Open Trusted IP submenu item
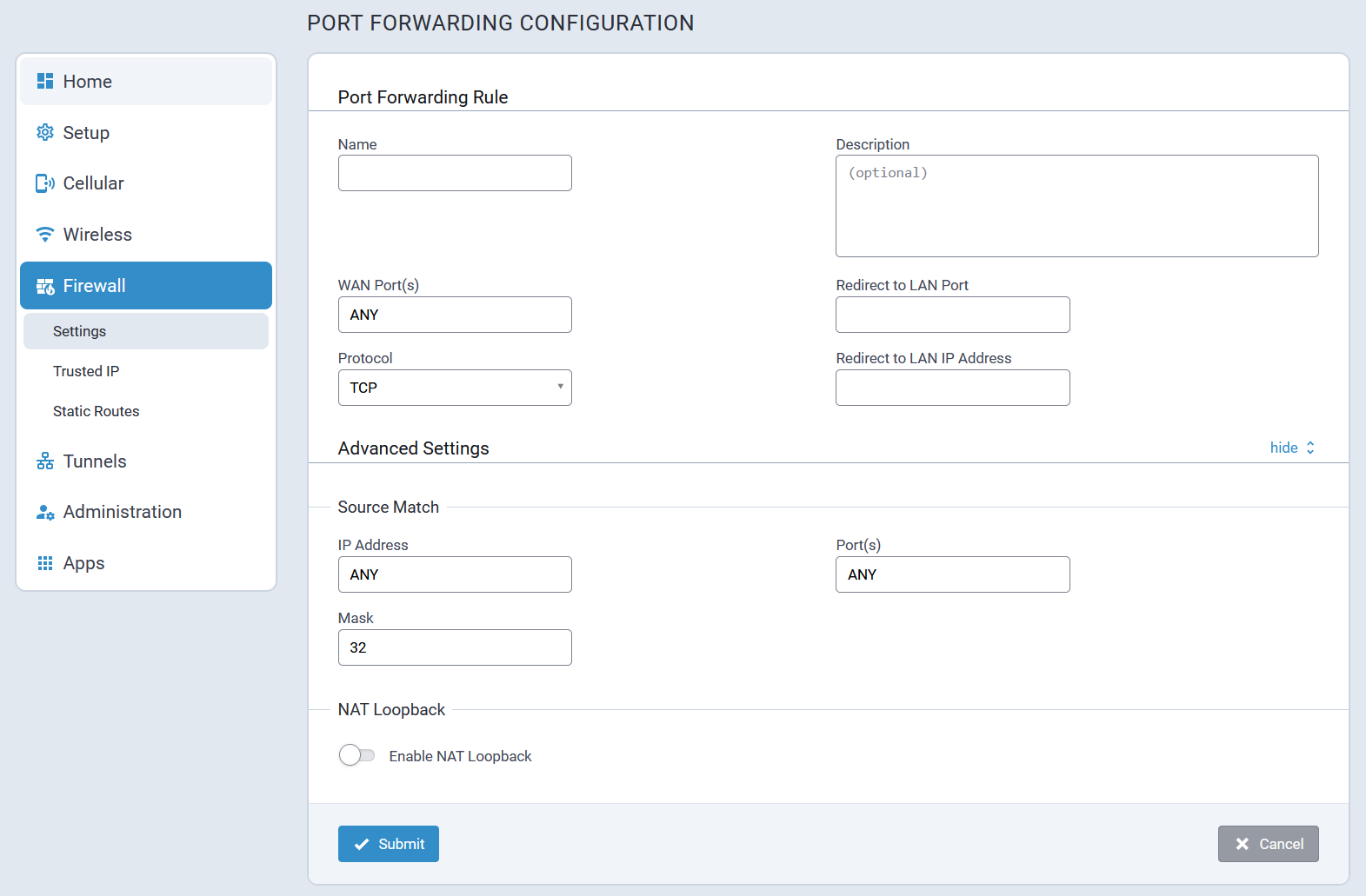This screenshot has height=896, width=1366. point(86,371)
